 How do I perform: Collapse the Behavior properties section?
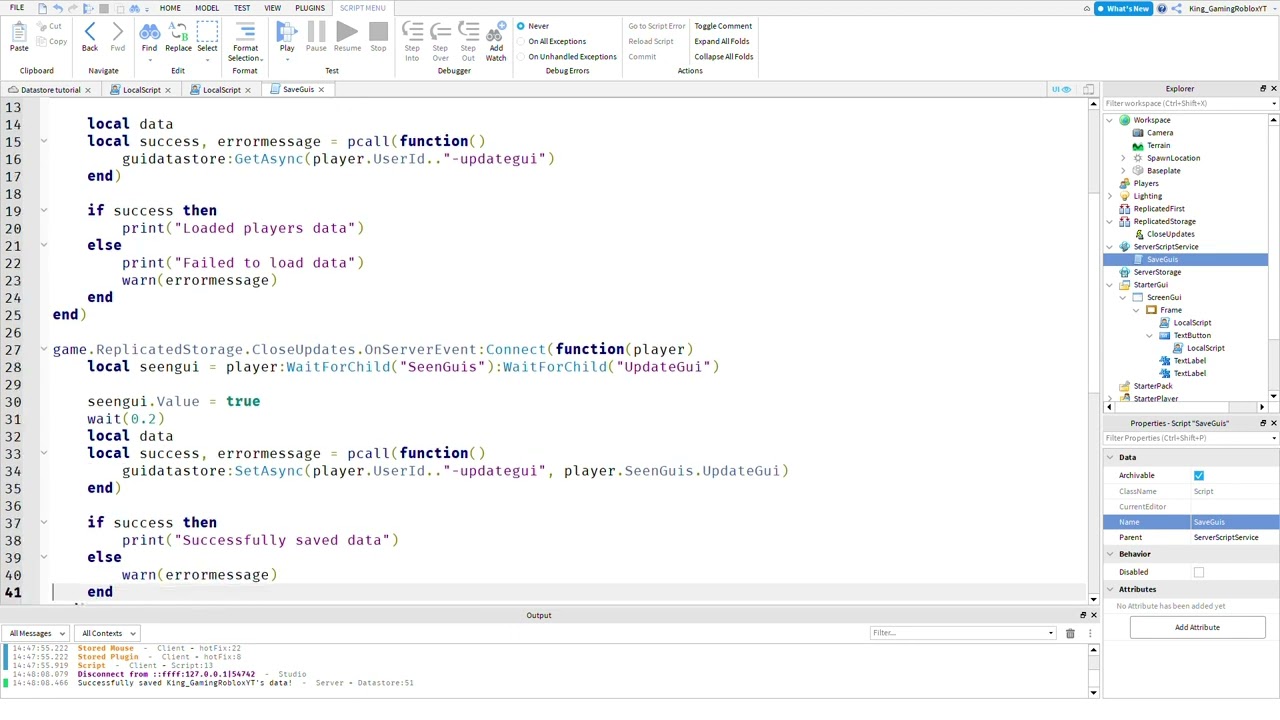click(x=1110, y=554)
